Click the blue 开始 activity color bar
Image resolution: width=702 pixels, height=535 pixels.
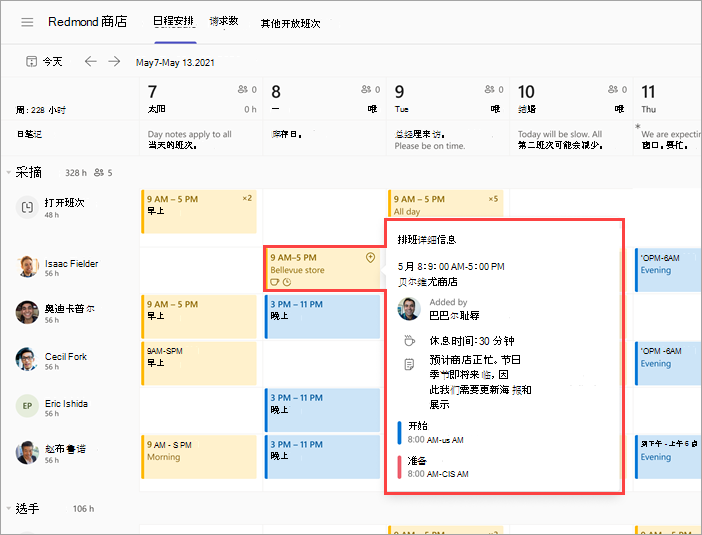click(x=399, y=432)
